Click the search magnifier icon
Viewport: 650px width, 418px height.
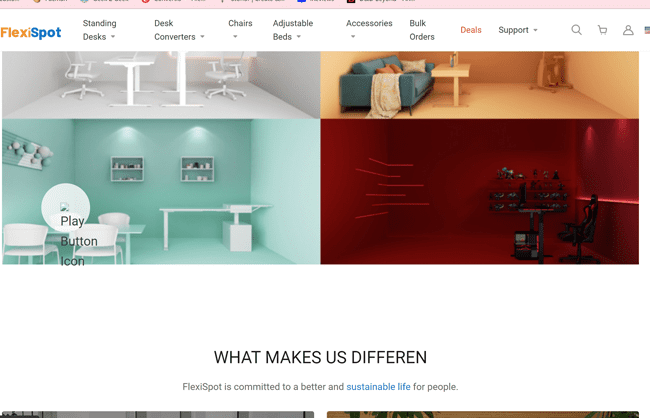tap(576, 30)
